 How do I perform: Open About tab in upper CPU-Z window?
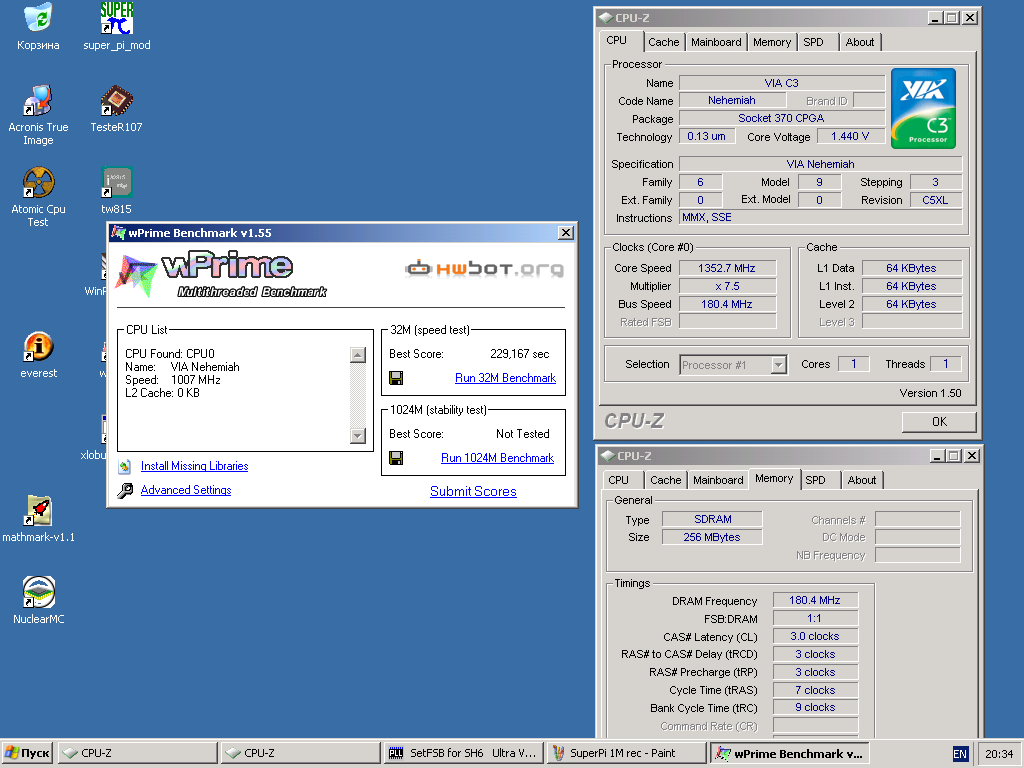coord(859,42)
